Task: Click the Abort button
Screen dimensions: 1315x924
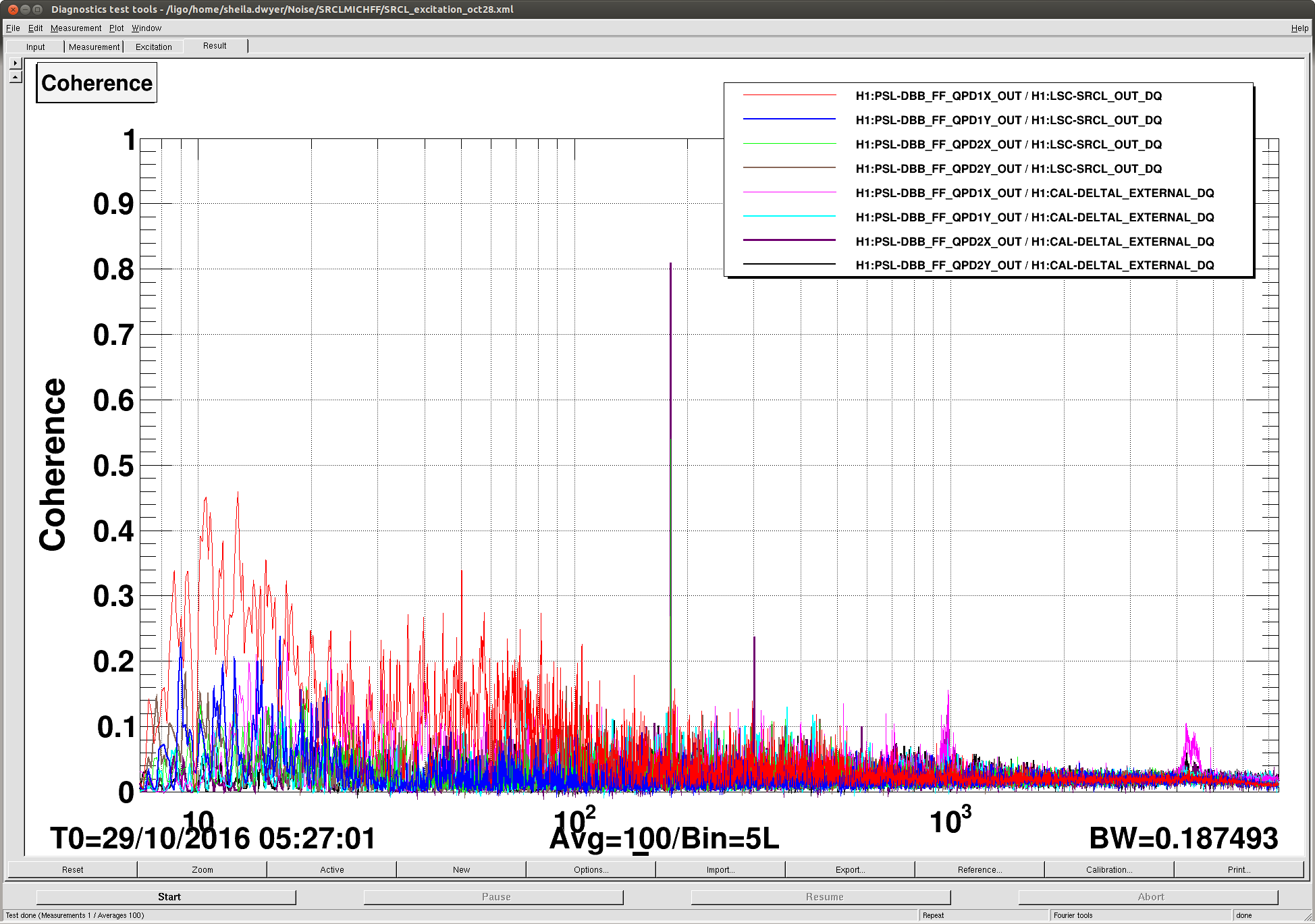Action: (1148, 896)
